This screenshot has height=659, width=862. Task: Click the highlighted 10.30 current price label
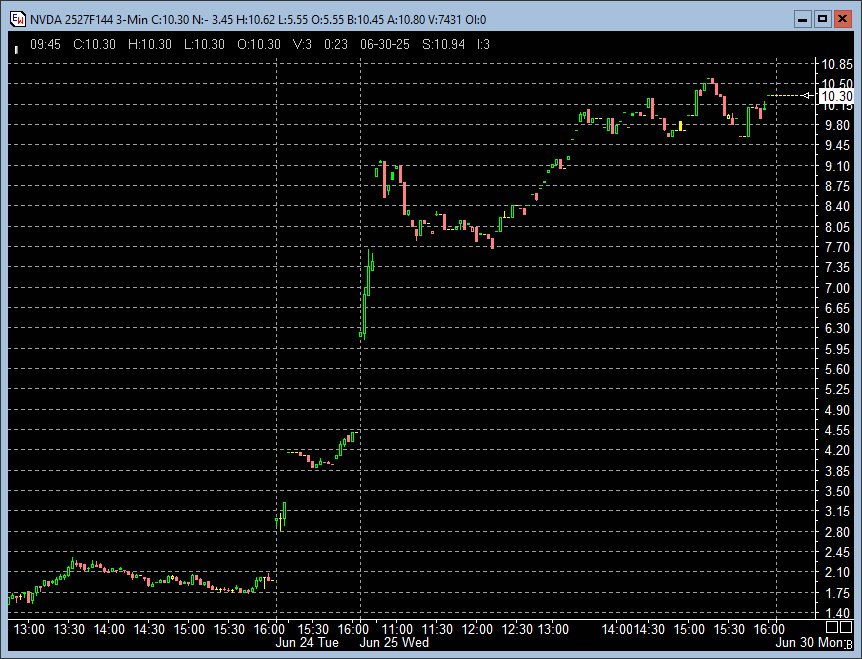pyautogui.click(x=836, y=96)
